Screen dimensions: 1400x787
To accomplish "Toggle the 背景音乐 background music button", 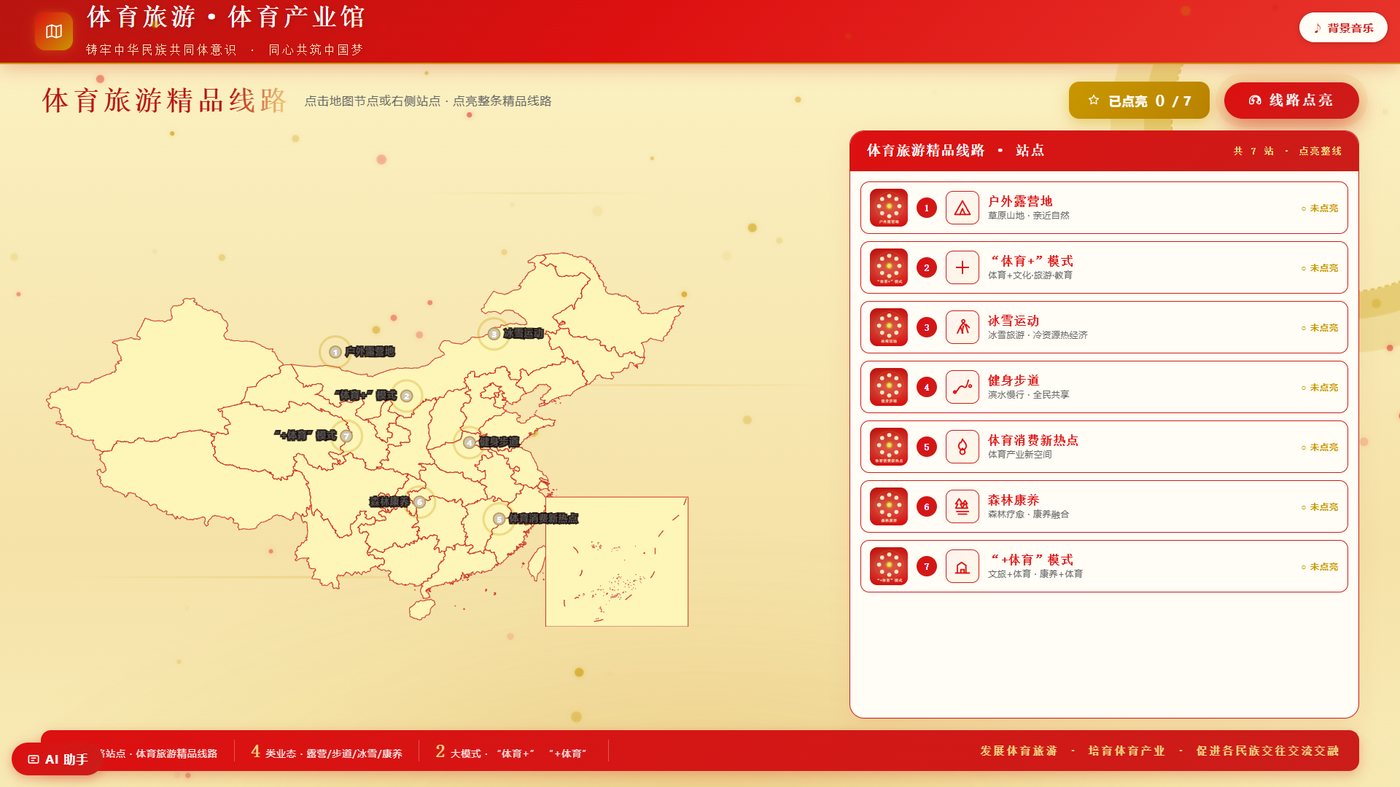I will (x=1343, y=28).
